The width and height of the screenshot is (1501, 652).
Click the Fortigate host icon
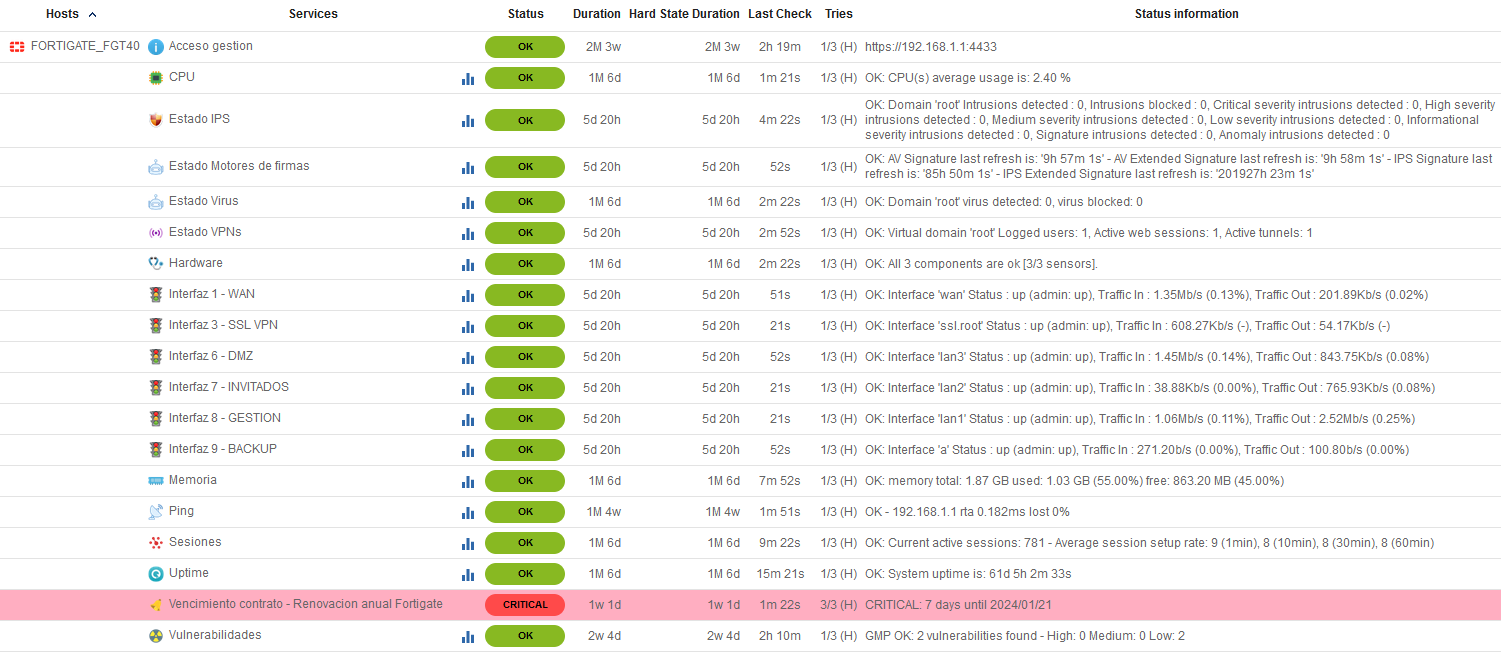[17, 47]
